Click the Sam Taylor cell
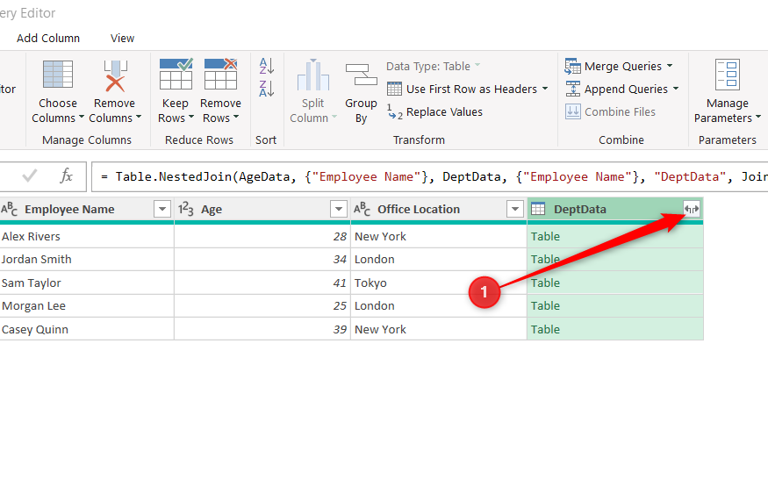The image size is (768, 494). click(x=87, y=283)
